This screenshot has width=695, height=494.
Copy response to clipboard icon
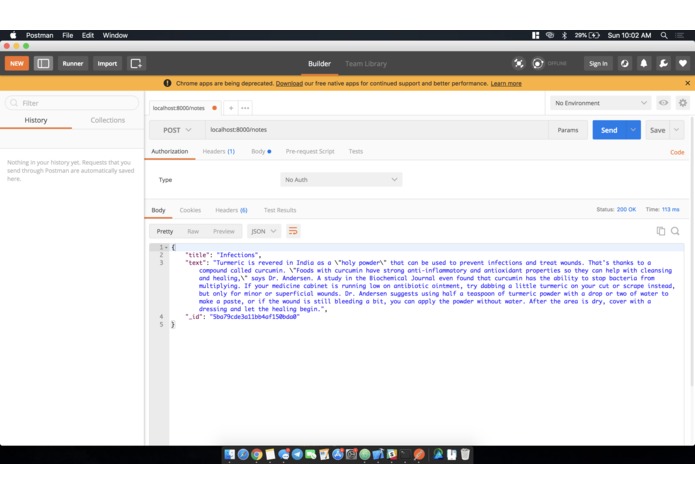(x=660, y=231)
